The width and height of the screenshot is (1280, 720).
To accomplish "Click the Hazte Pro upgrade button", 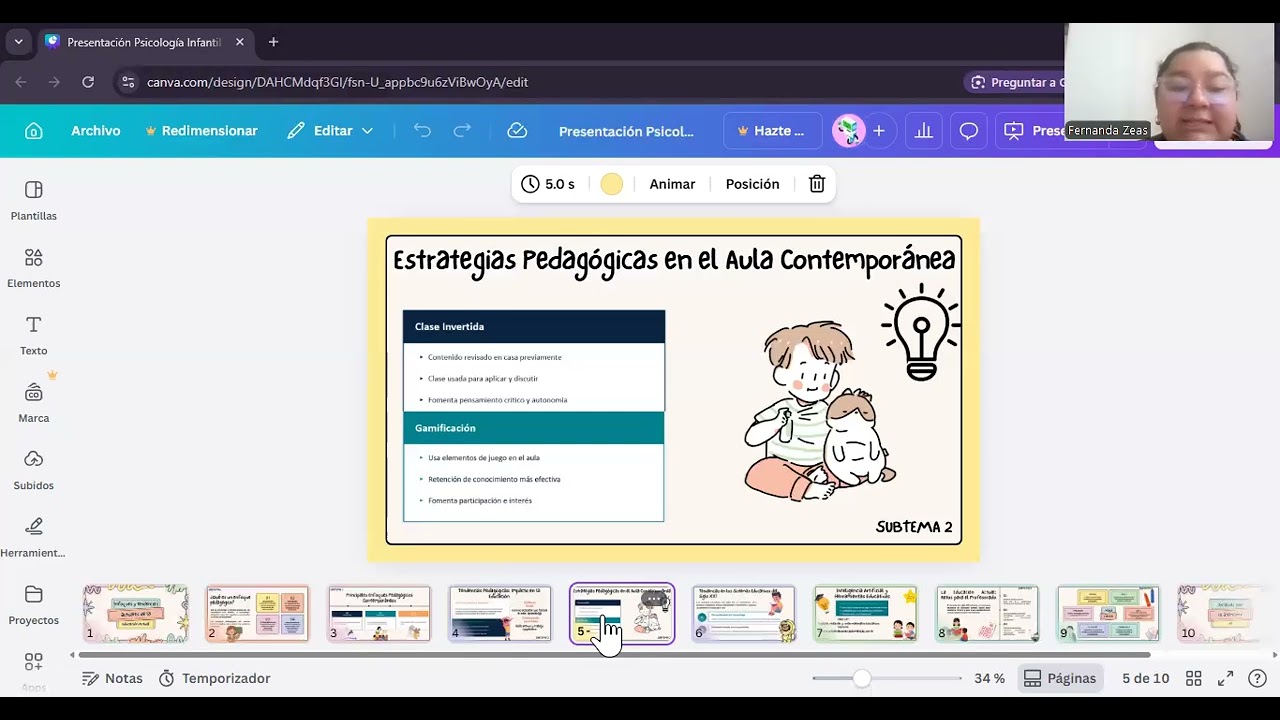I will (771, 131).
